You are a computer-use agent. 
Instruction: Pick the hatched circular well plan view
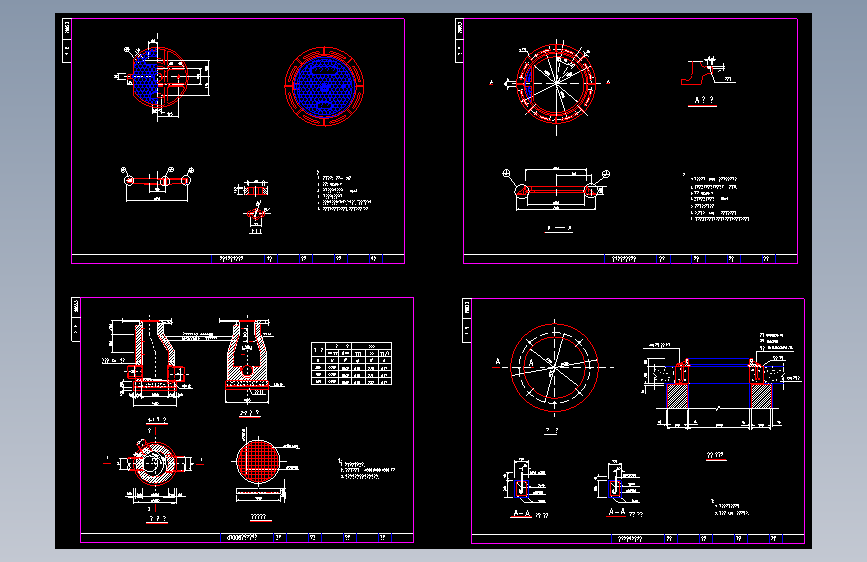pos(155,464)
